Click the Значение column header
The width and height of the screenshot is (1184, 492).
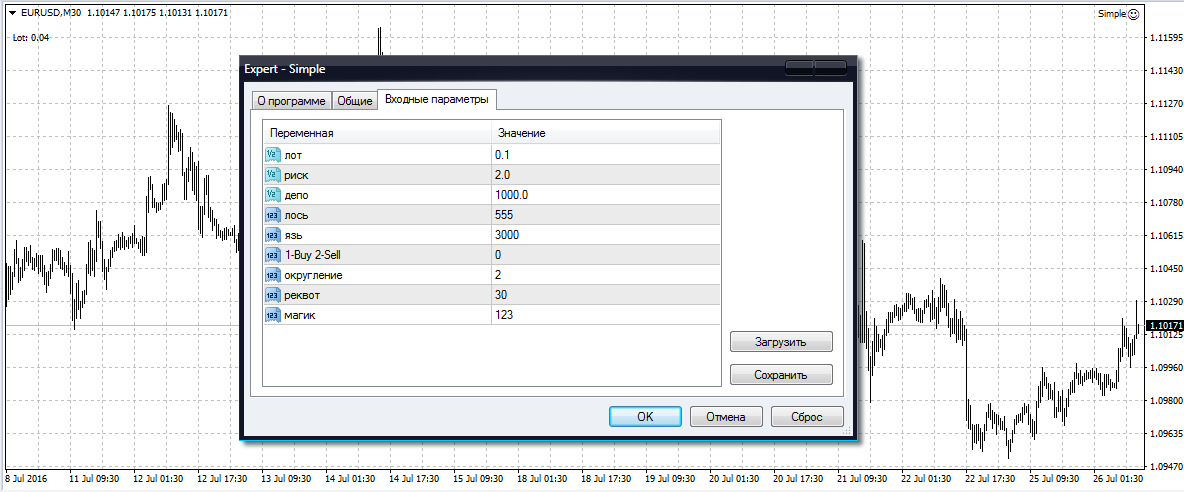coord(605,134)
